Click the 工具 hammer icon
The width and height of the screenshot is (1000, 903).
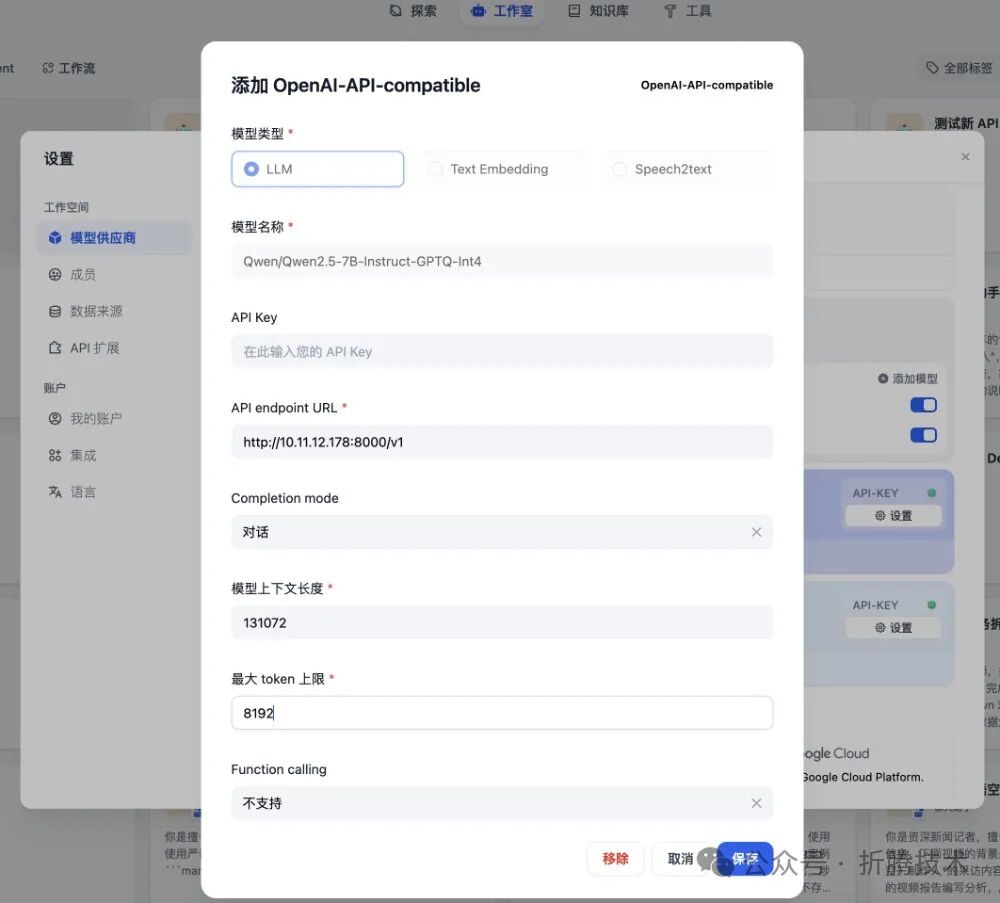[x=670, y=11]
